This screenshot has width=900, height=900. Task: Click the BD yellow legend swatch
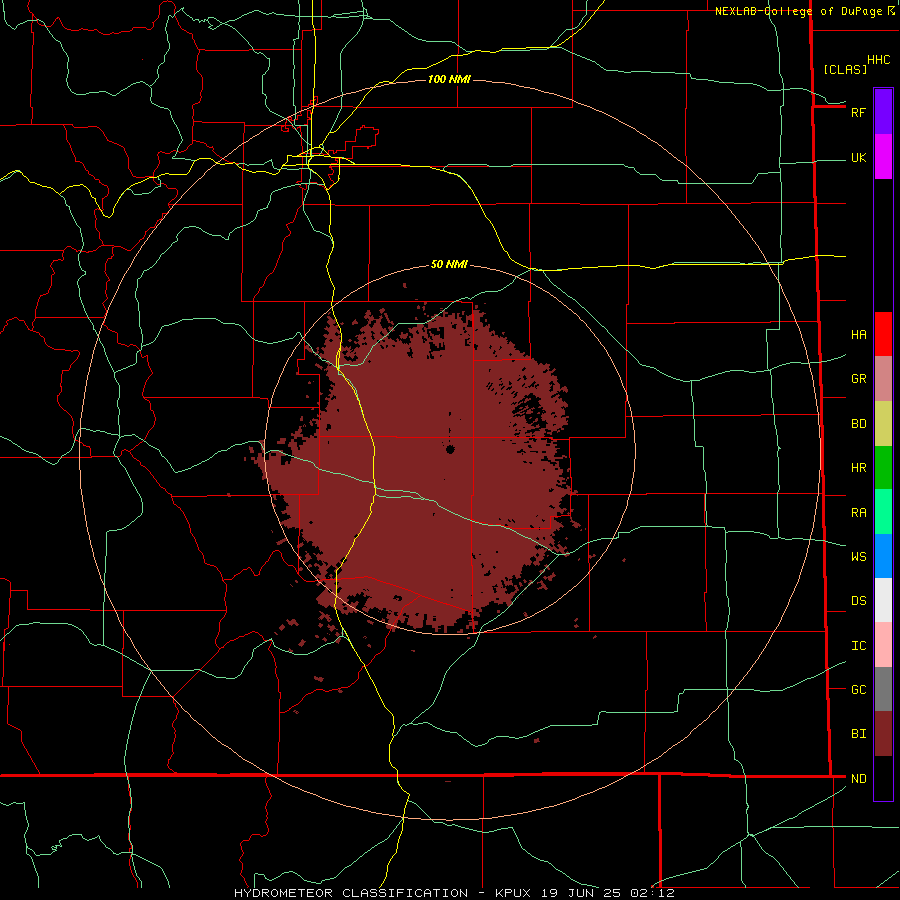pos(883,423)
